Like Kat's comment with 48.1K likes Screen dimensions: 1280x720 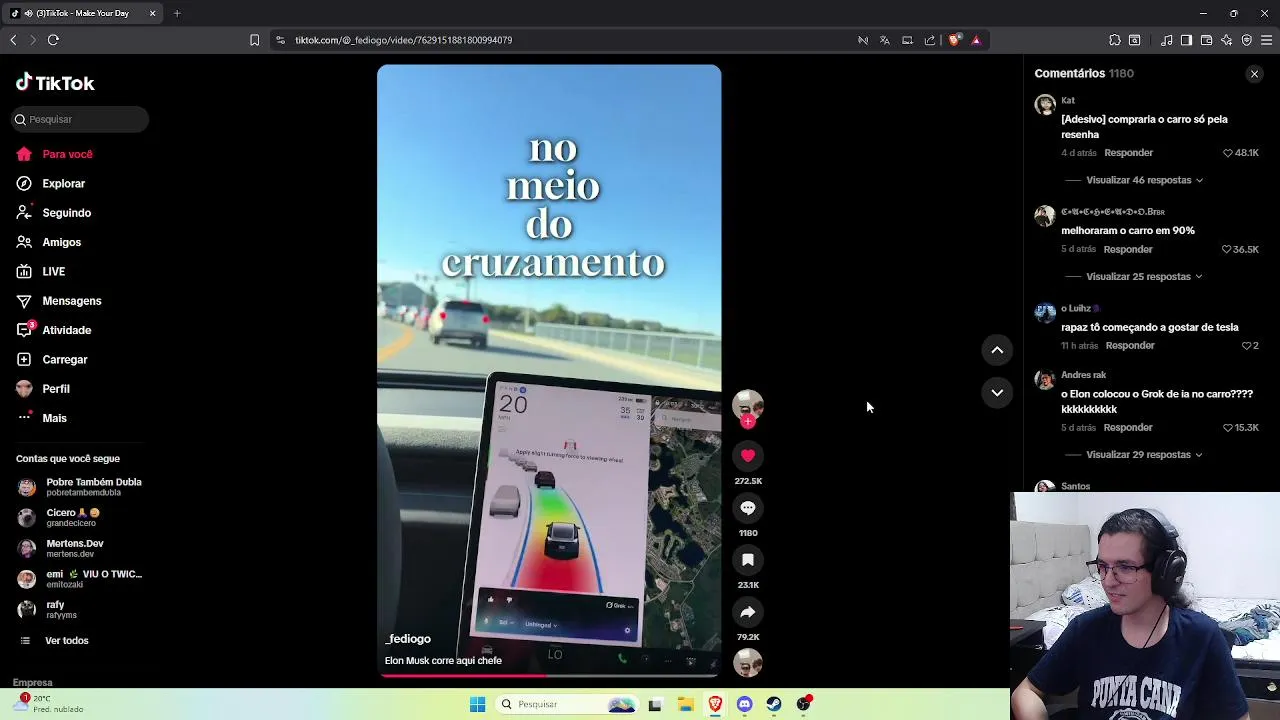pyautogui.click(x=1228, y=153)
